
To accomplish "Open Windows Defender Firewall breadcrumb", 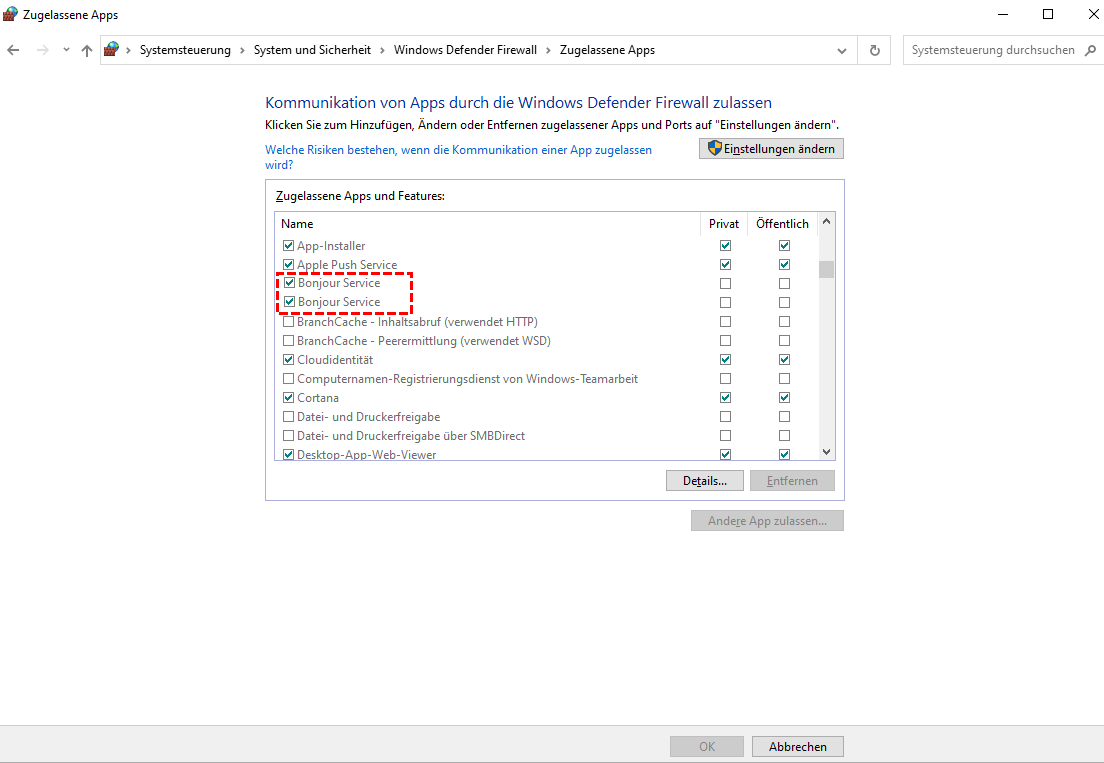I will pyautogui.click(x=465, y=50).
